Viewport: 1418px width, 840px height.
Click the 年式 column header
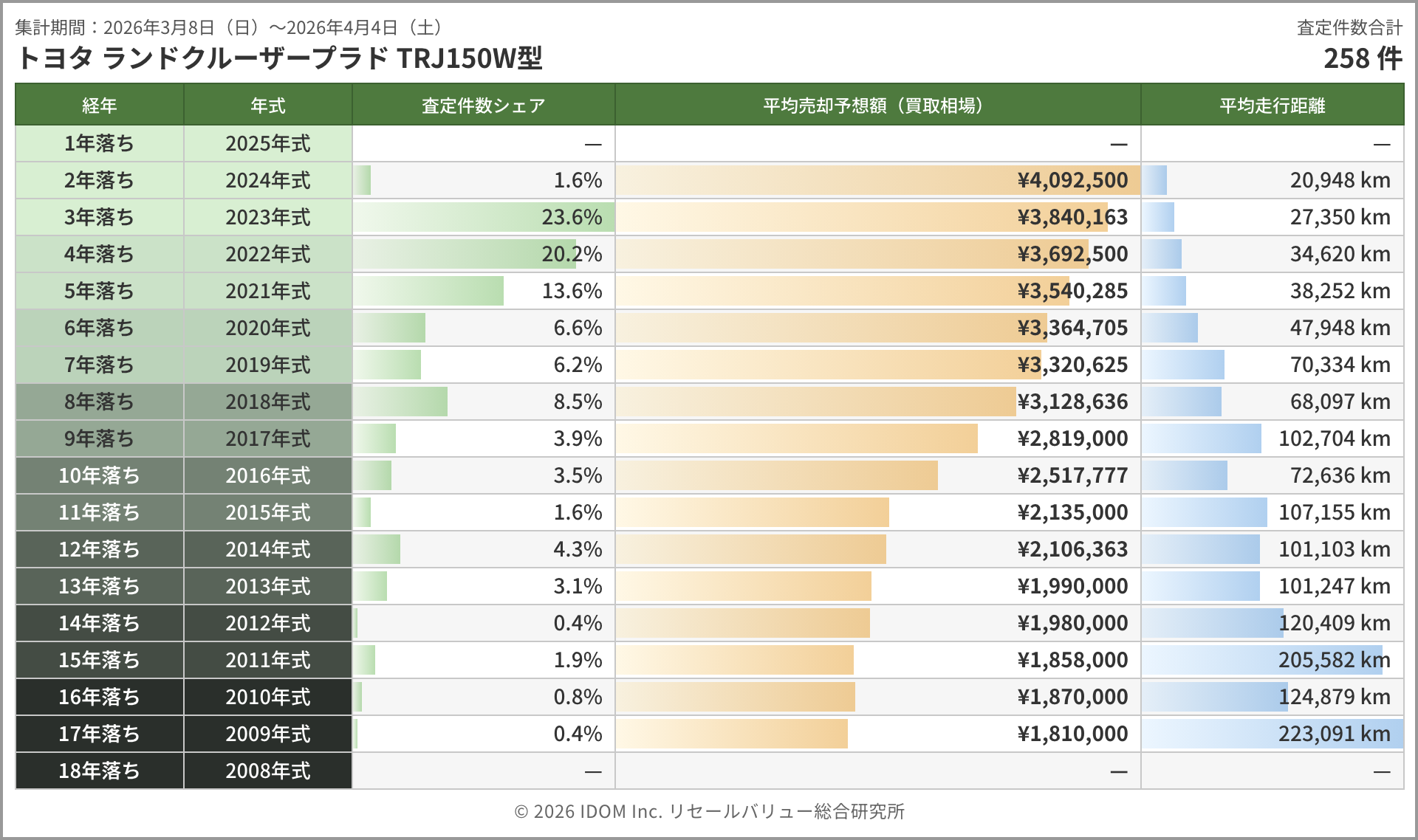point(267,106)
